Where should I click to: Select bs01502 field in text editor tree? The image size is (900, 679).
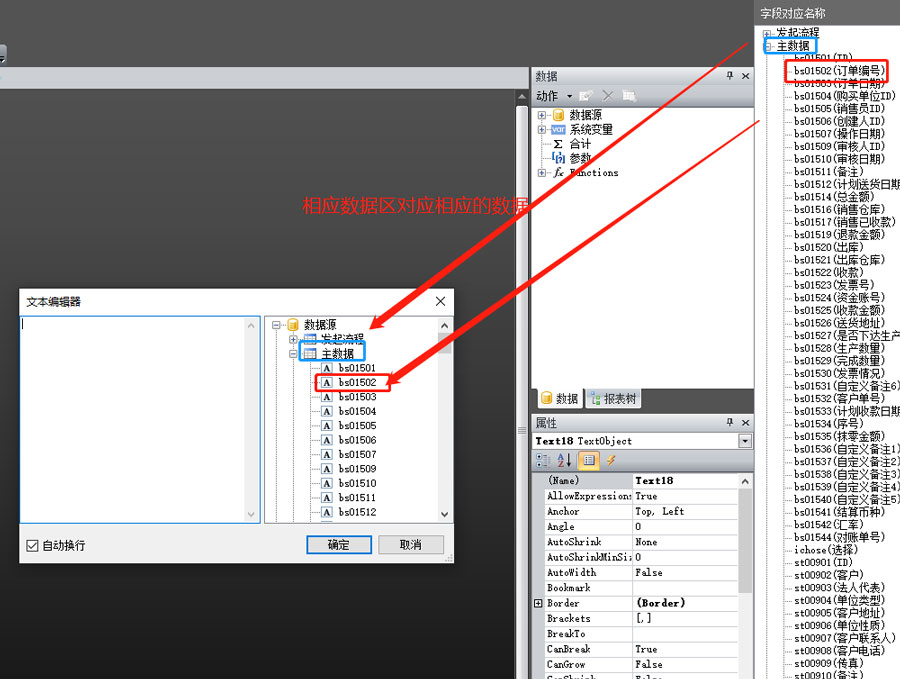point(357,382)
